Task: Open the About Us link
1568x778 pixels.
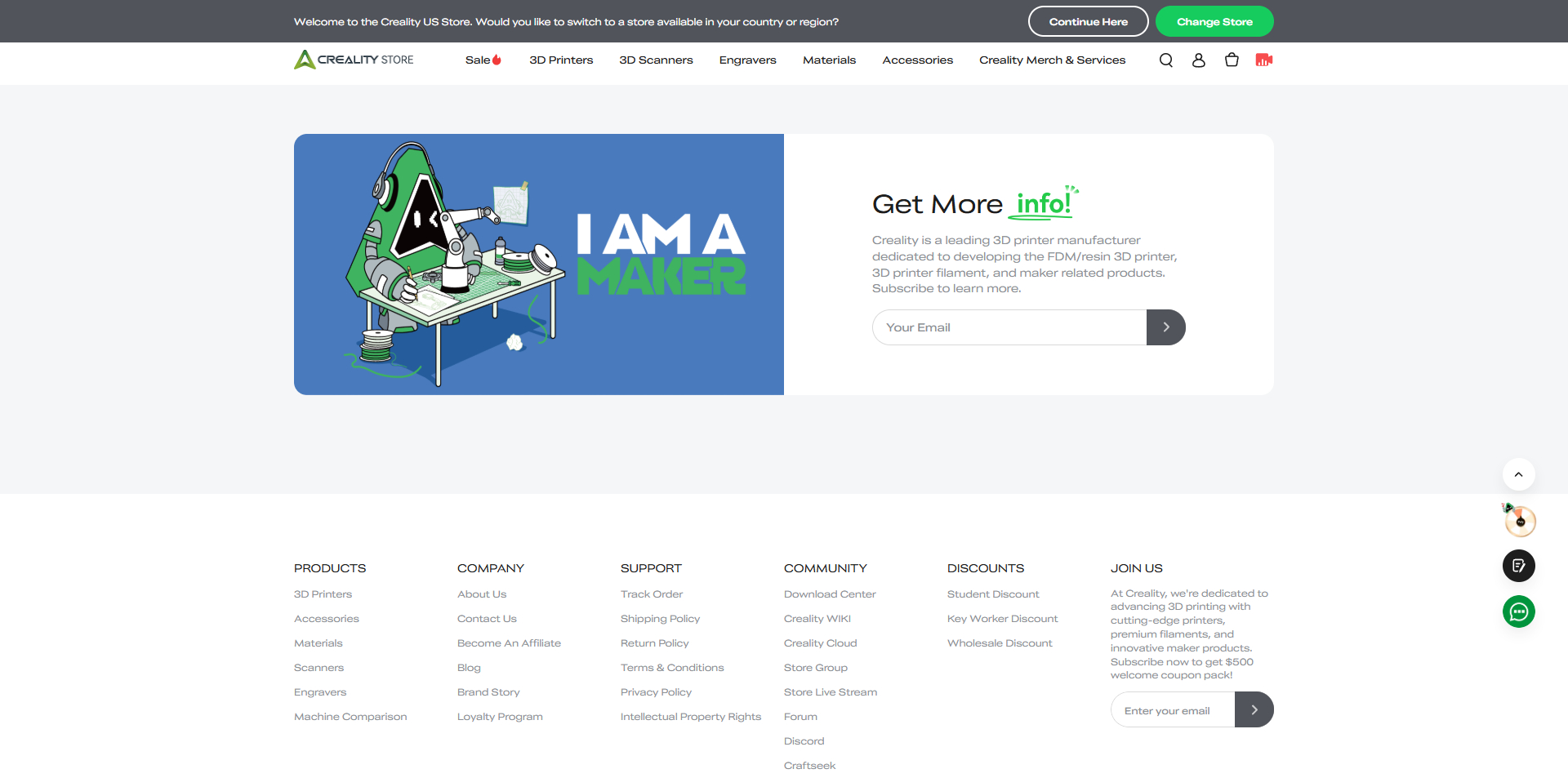Action: pyautogui.click(x=482, y=594)
